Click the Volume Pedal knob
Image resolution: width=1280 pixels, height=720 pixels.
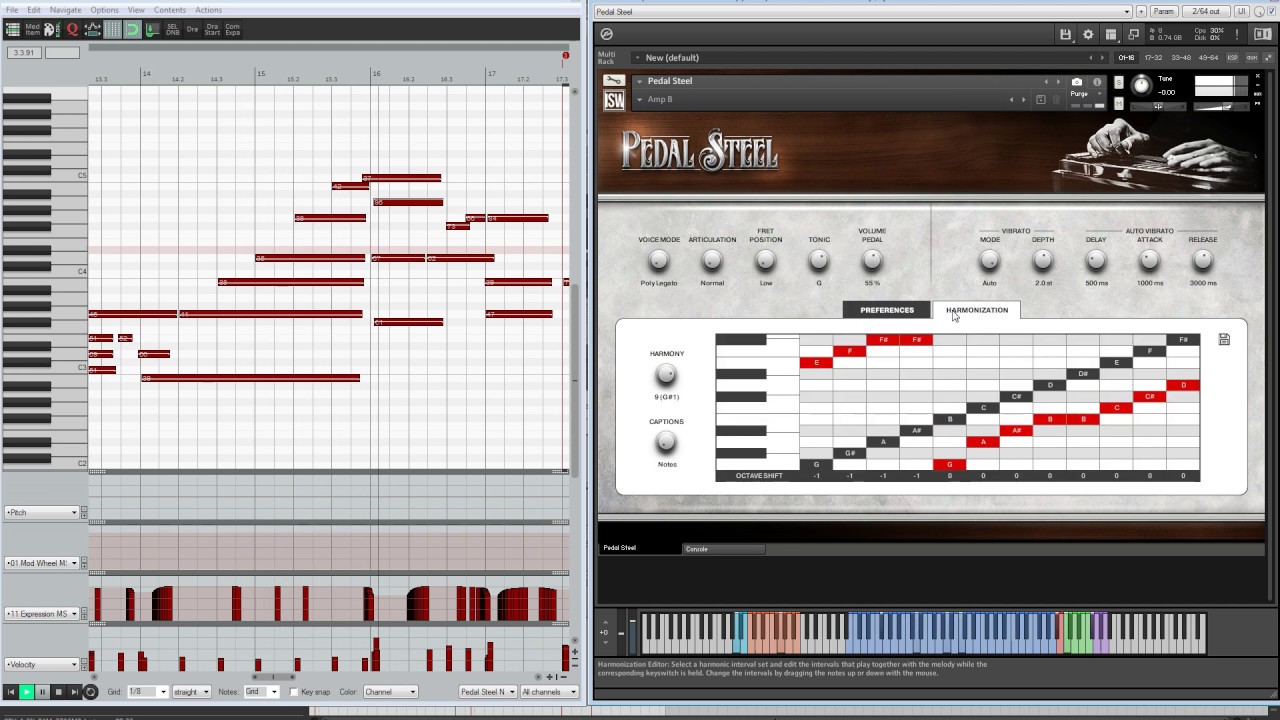pyautogui.click(x=872, y=260)
